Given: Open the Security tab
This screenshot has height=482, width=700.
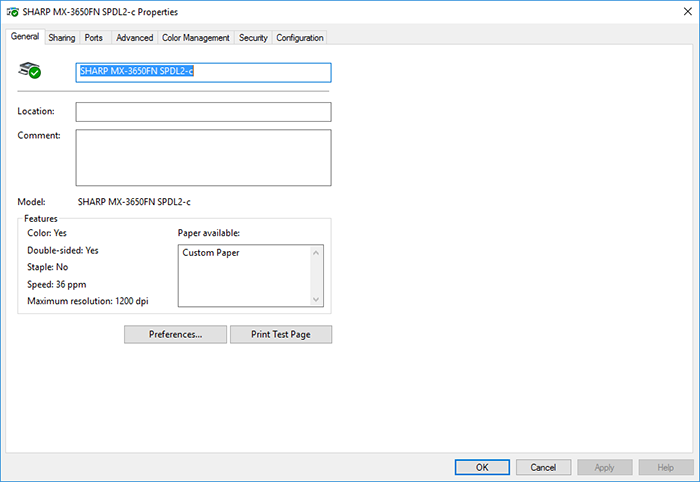Looking at the screenshot, I should (x=253, y=37).
